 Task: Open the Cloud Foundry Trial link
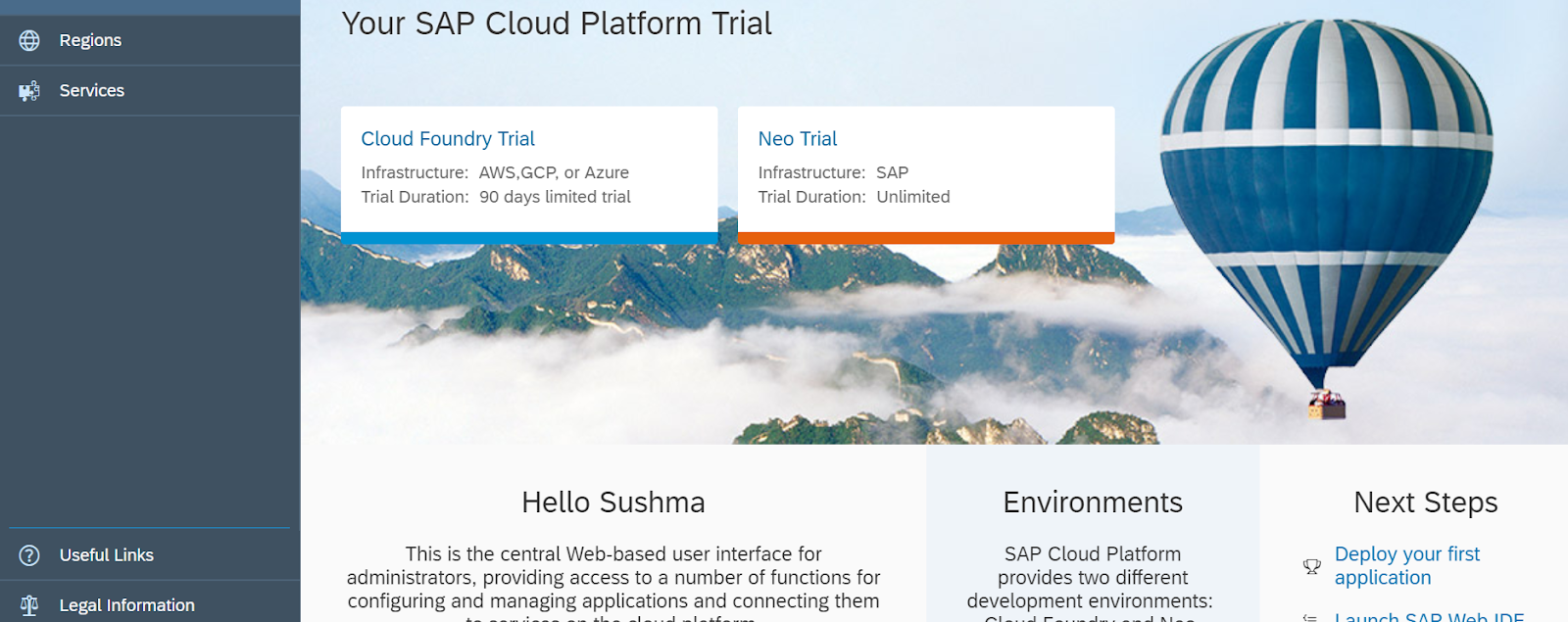point(448,139)
